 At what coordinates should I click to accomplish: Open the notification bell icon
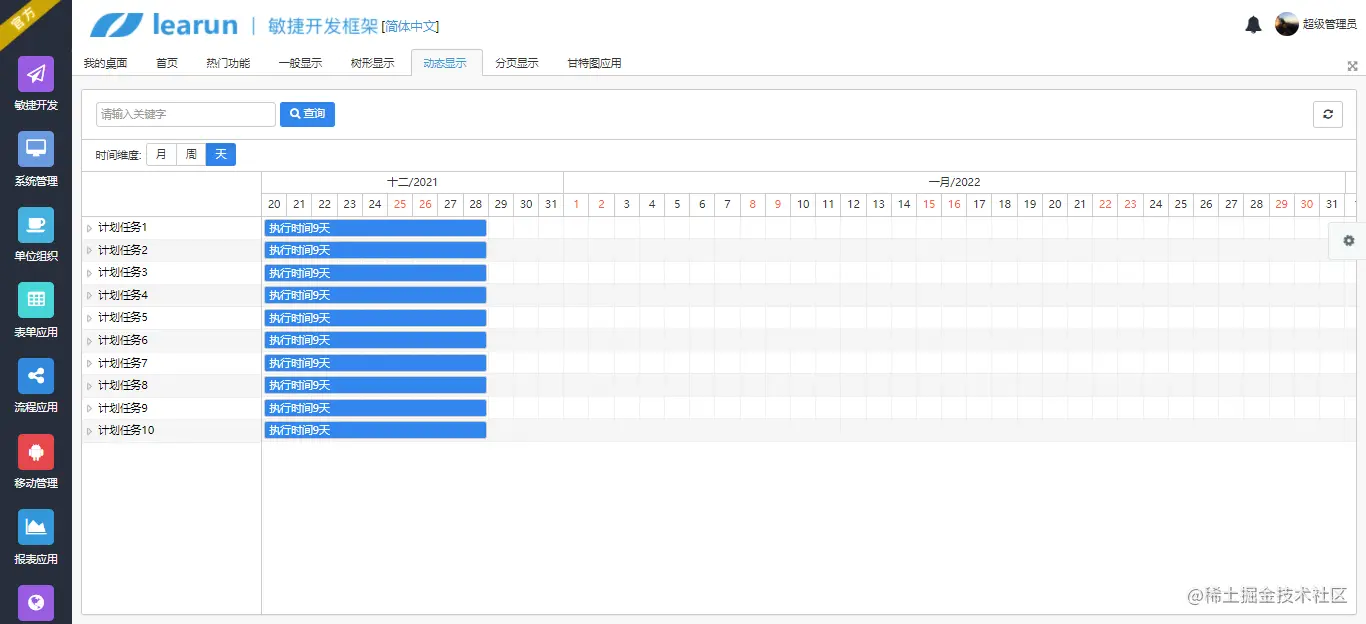click(x=1253, y=24)
